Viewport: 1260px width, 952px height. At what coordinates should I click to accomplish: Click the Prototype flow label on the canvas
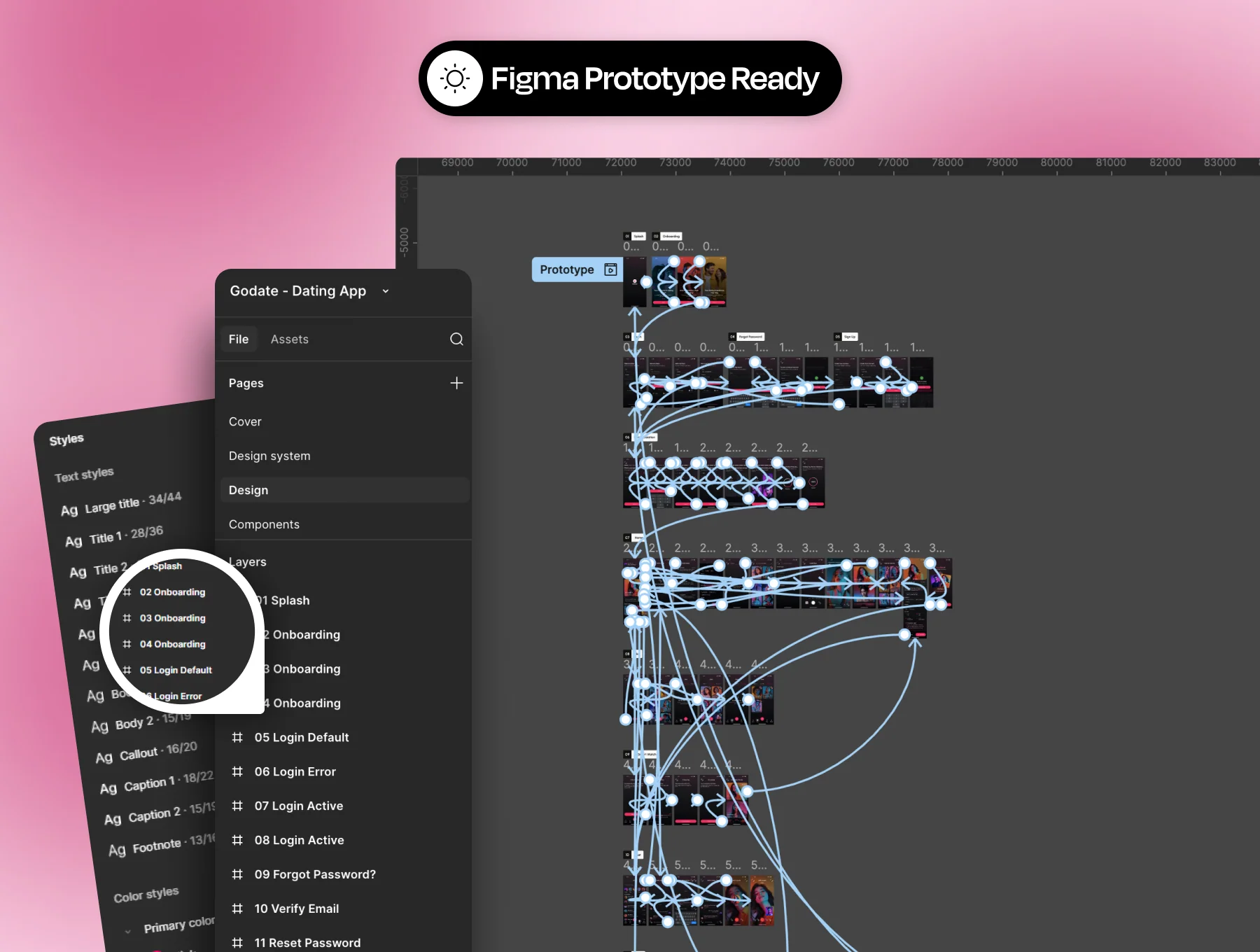coord(577,269)
